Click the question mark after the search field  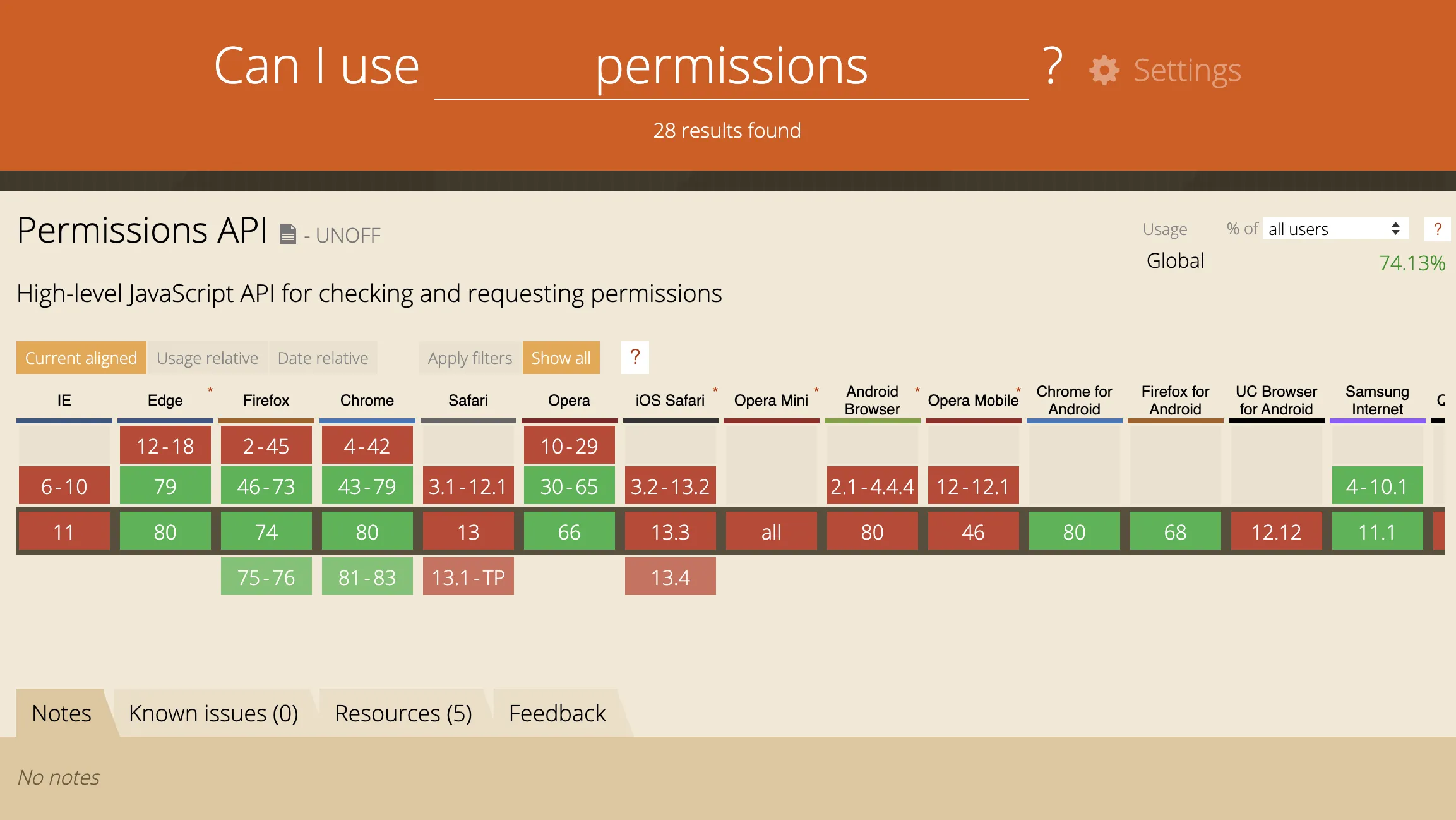point(1052,66)
